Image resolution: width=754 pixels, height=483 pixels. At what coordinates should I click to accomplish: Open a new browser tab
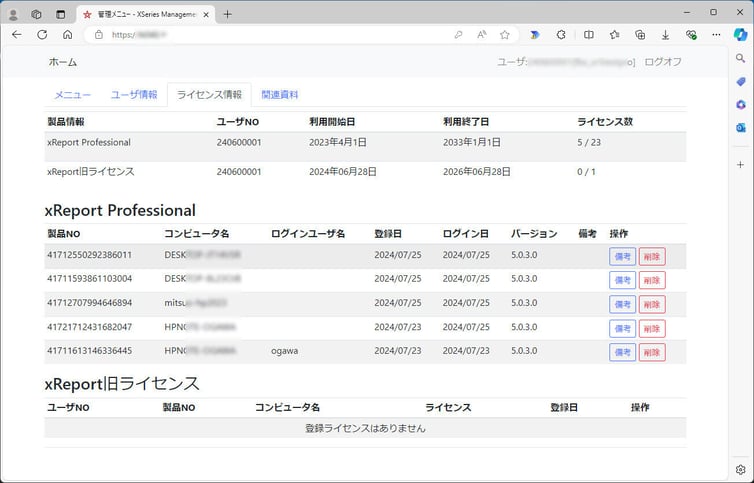227,15
